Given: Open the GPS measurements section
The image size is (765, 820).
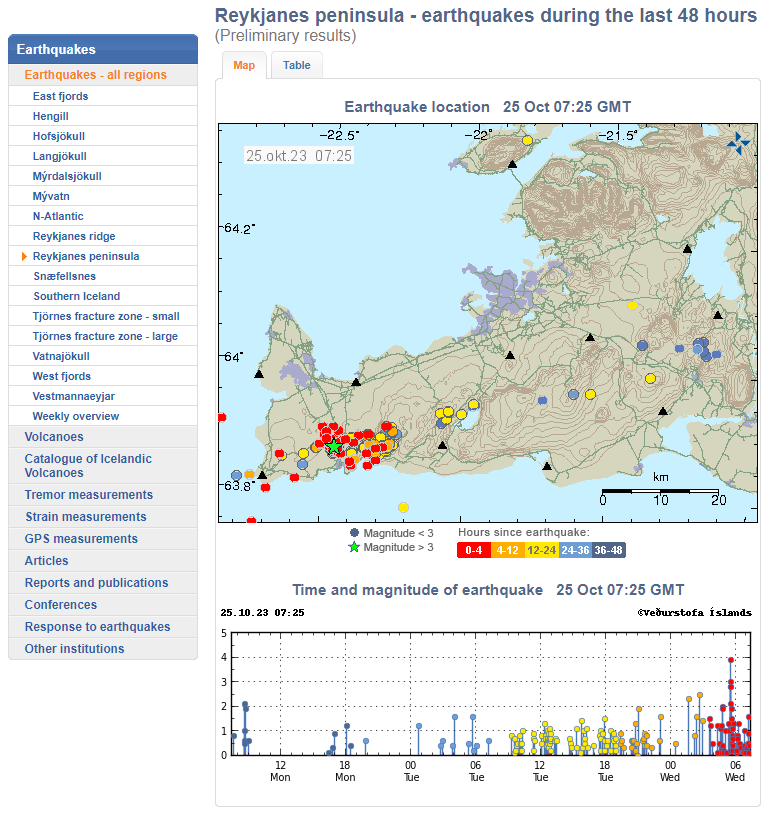Looking at the screenshot, I should click(80, 539).
